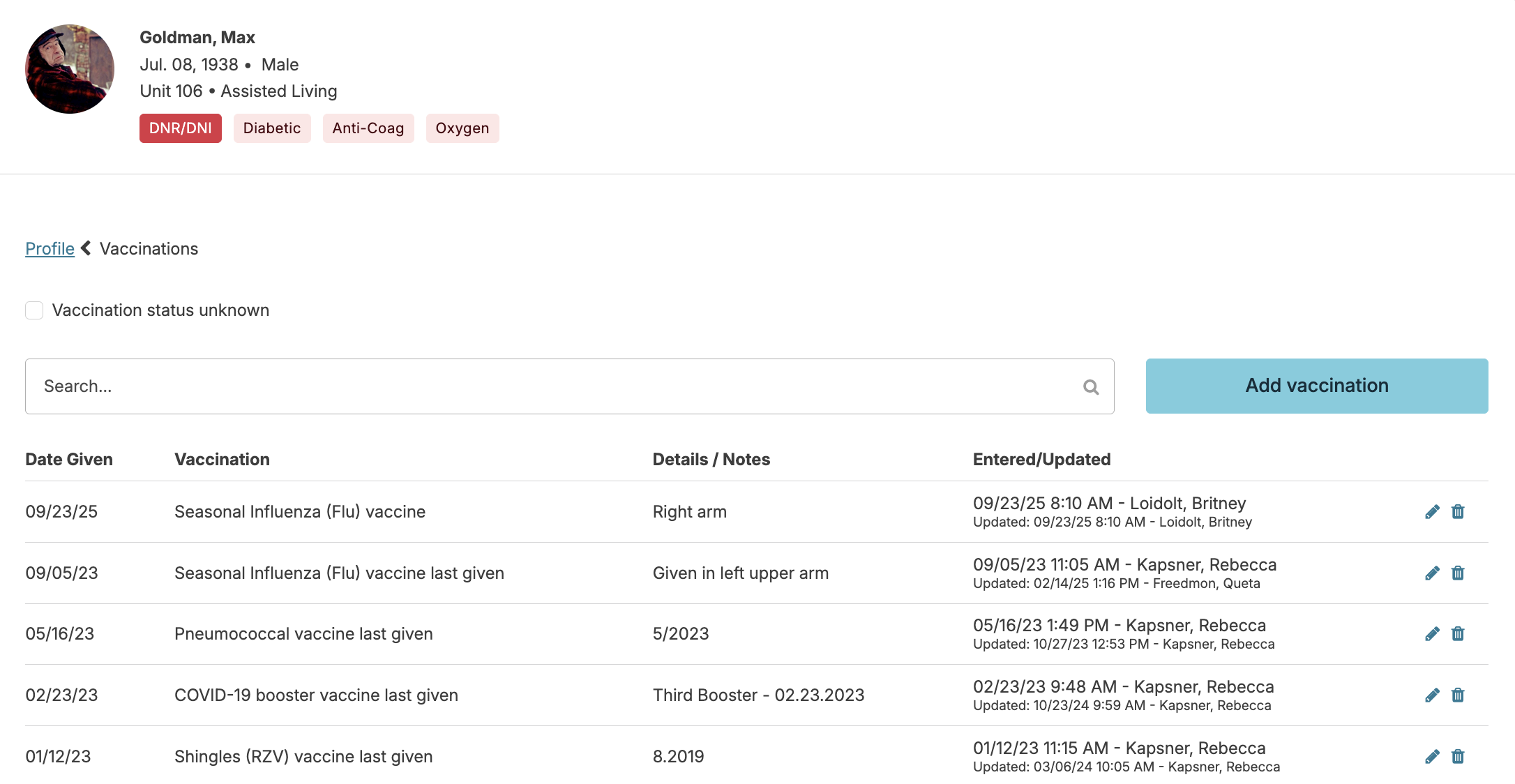Delete the 09/23/25 Flu vaccine entry
Screen dimensions: 1515x784
[x=1458, y=512]
